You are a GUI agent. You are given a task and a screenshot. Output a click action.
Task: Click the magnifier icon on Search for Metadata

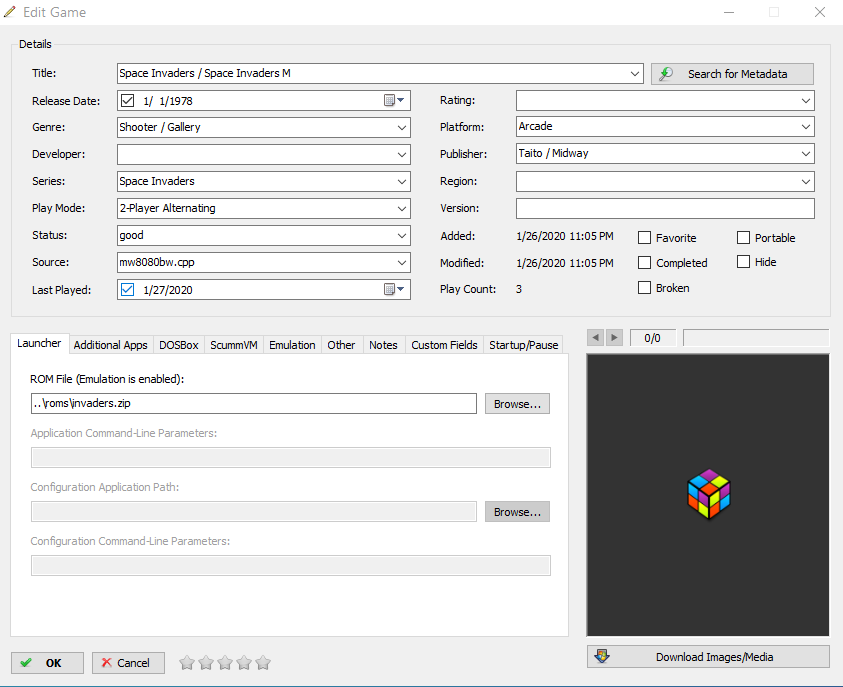click(666, 74)
